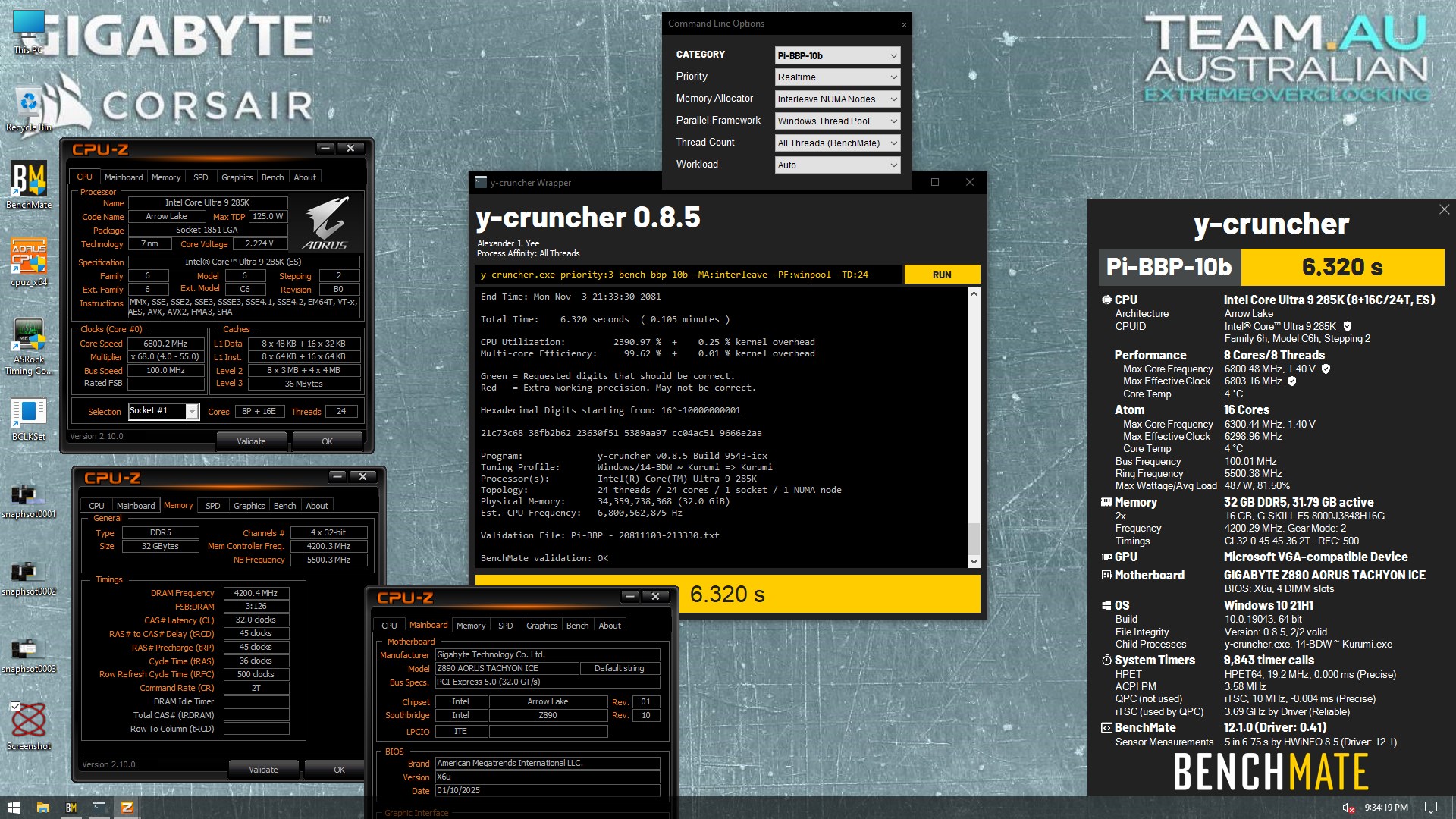Image resolution: width=1456 pixels, height=819 pixels.
Task: Open File Explorer from taskbar
Action: click(x=43, y=808)
